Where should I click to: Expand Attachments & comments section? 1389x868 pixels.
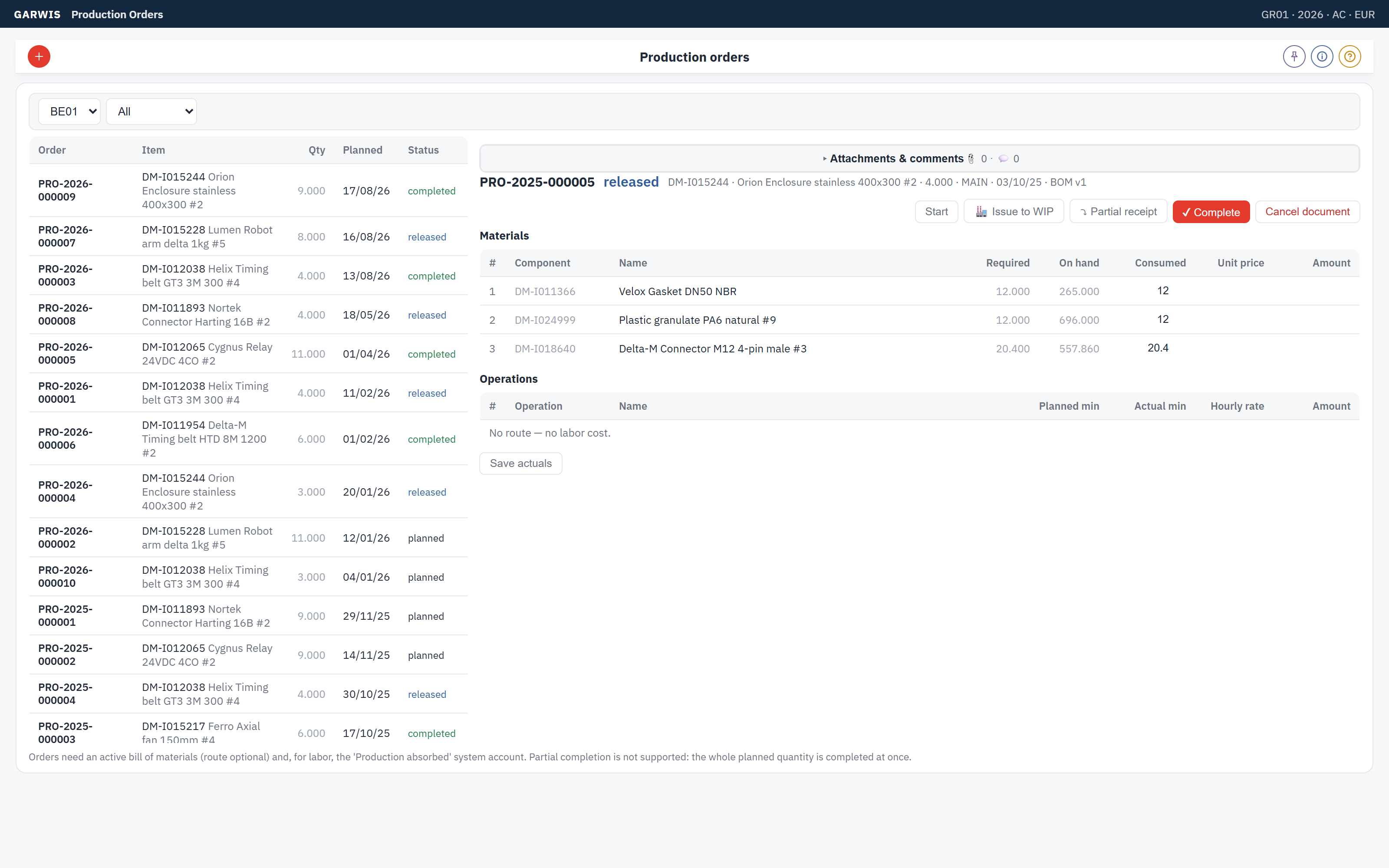point(919,158)
